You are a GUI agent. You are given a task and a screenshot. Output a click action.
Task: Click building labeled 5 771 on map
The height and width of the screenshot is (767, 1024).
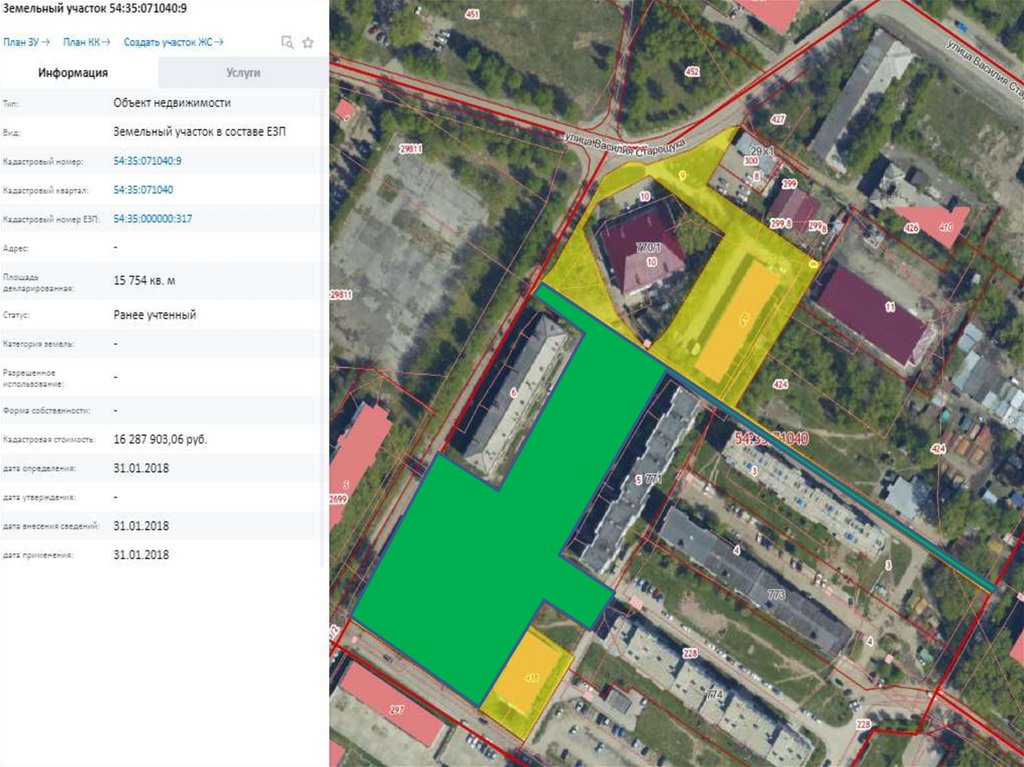(640, 480)
